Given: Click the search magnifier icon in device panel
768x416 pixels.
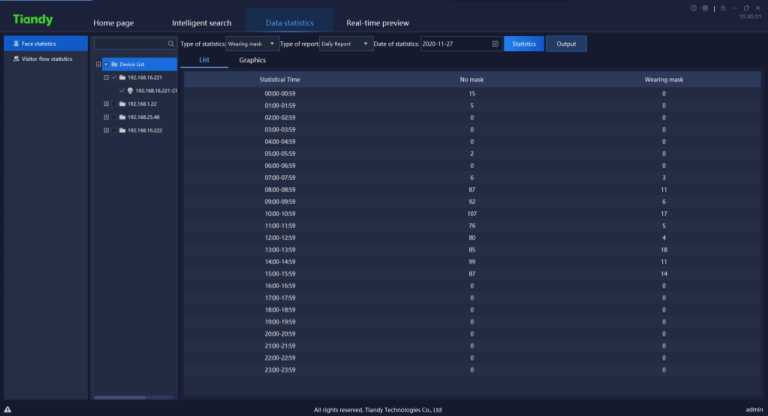Looking at the screenshot, I should [x=171, y=44].
